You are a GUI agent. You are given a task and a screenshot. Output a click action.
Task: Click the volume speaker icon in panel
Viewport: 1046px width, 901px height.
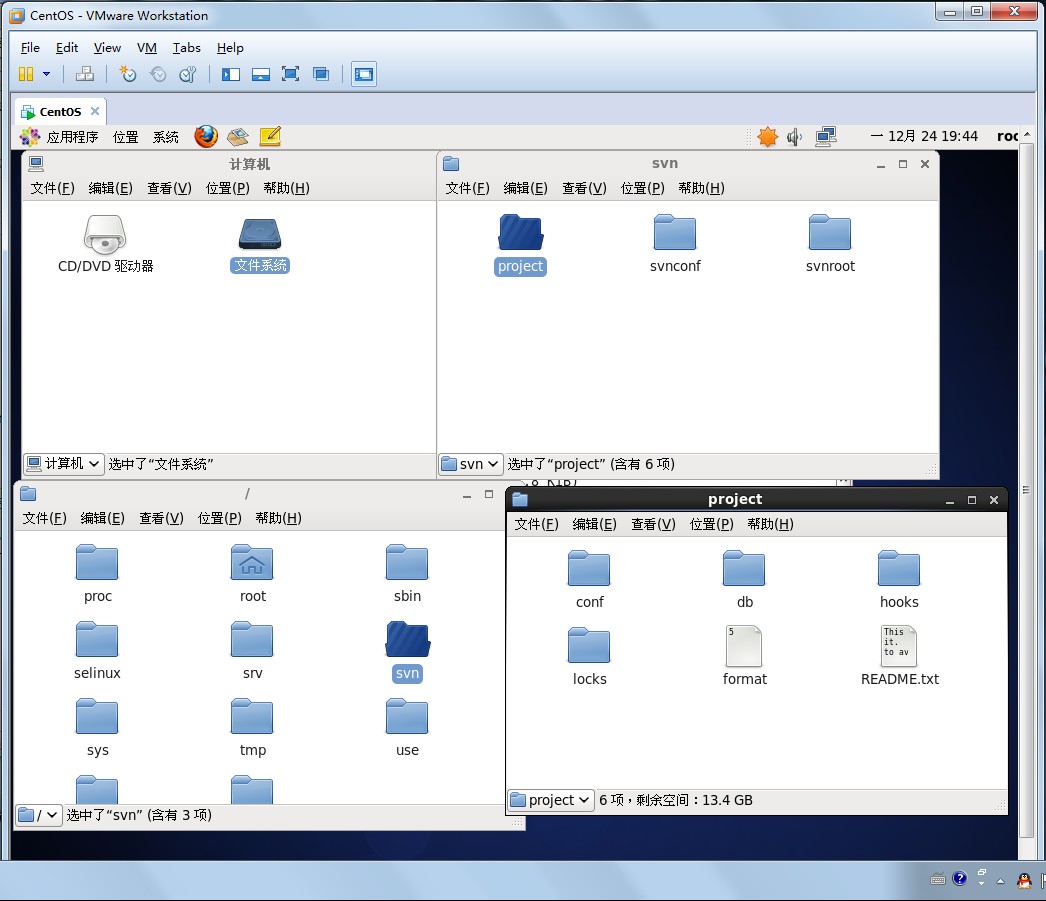pyautogui.click(x=794, y=137)
